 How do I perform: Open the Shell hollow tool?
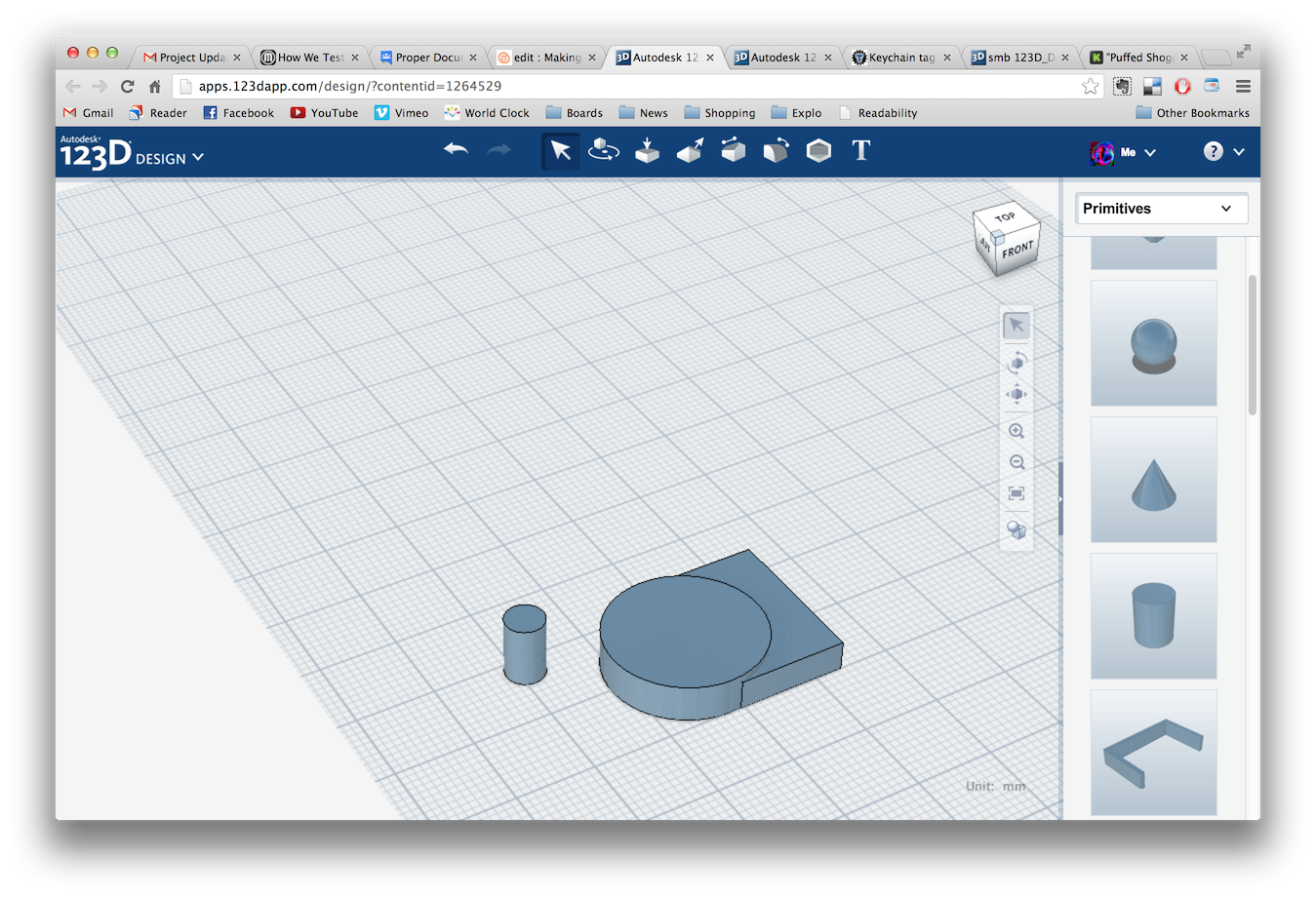point(818,151)
